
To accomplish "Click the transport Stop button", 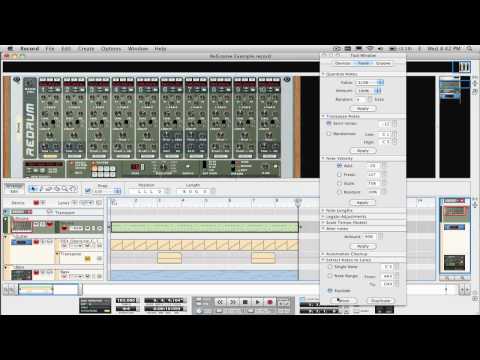I will click(245, 302).
